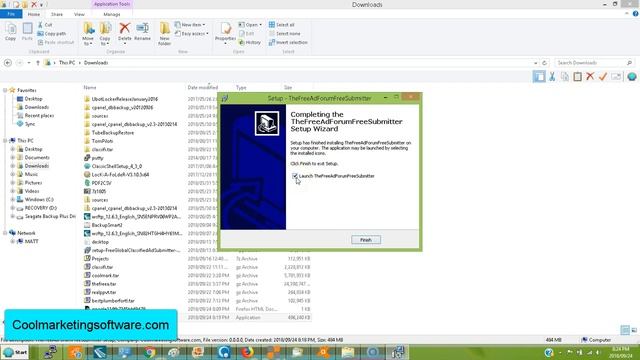This screenshot has width=640, height=360.
Task: Expand the Windows (C:) drive node
Action: pyautogui.click(x=12, y=200)
